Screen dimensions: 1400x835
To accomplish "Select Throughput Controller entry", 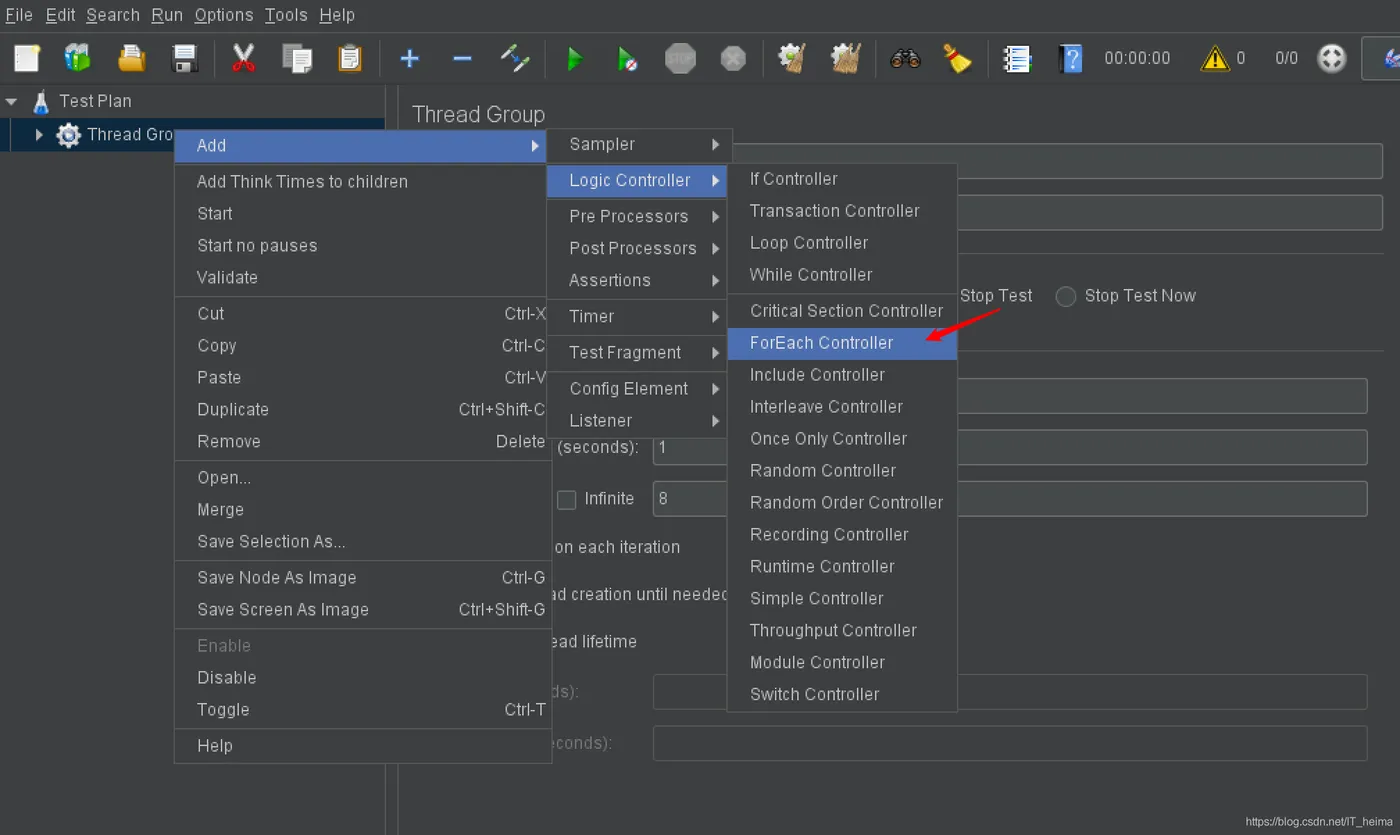I will click(842, 631).
